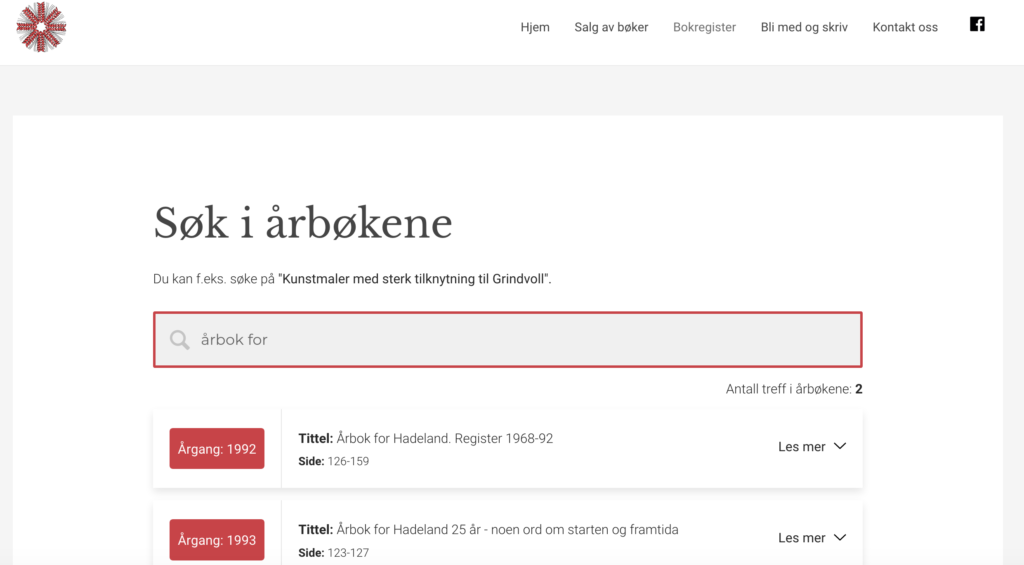This screenshot has width=1024, height=565.
Task: Open the Facebook page icon
Action: (x=977, y=24)
